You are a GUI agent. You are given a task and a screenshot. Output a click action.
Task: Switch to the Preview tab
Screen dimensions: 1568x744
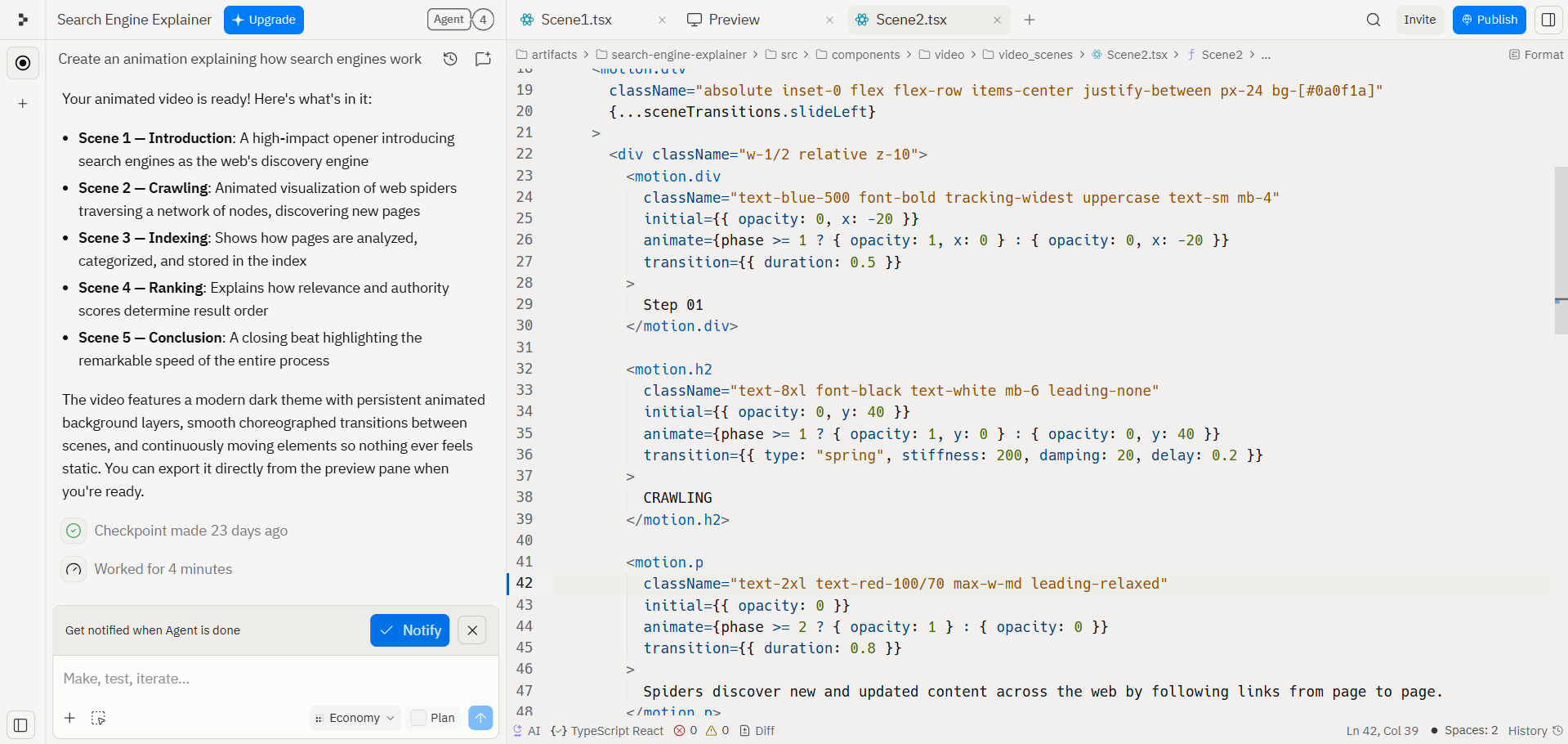pyautogui.click(x=734, y=20)
